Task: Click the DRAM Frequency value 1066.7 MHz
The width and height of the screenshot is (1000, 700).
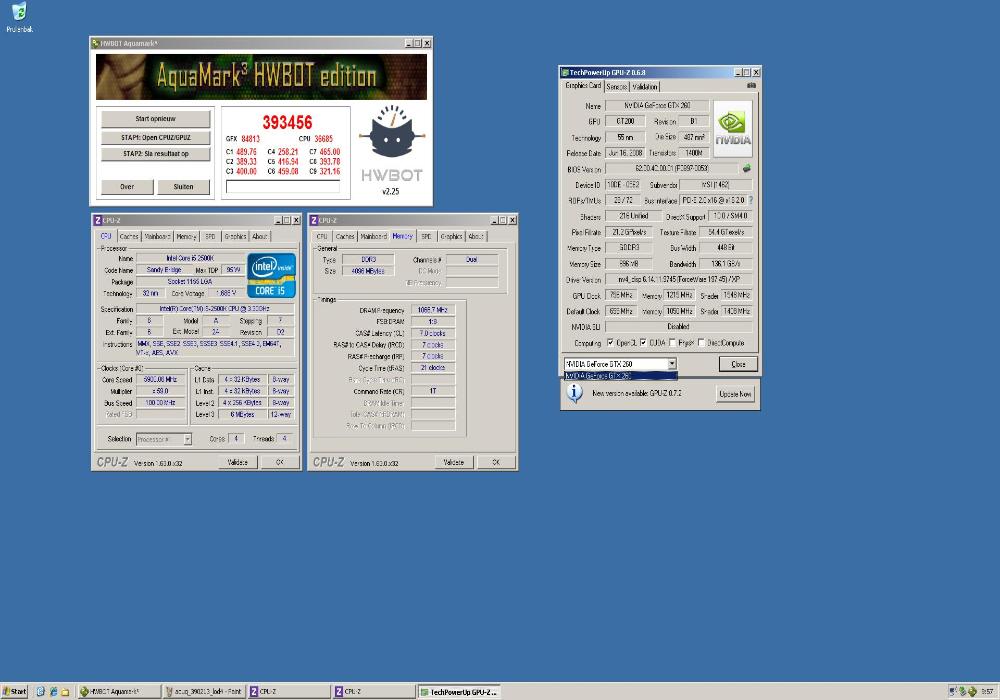Action: click(432, 310)
